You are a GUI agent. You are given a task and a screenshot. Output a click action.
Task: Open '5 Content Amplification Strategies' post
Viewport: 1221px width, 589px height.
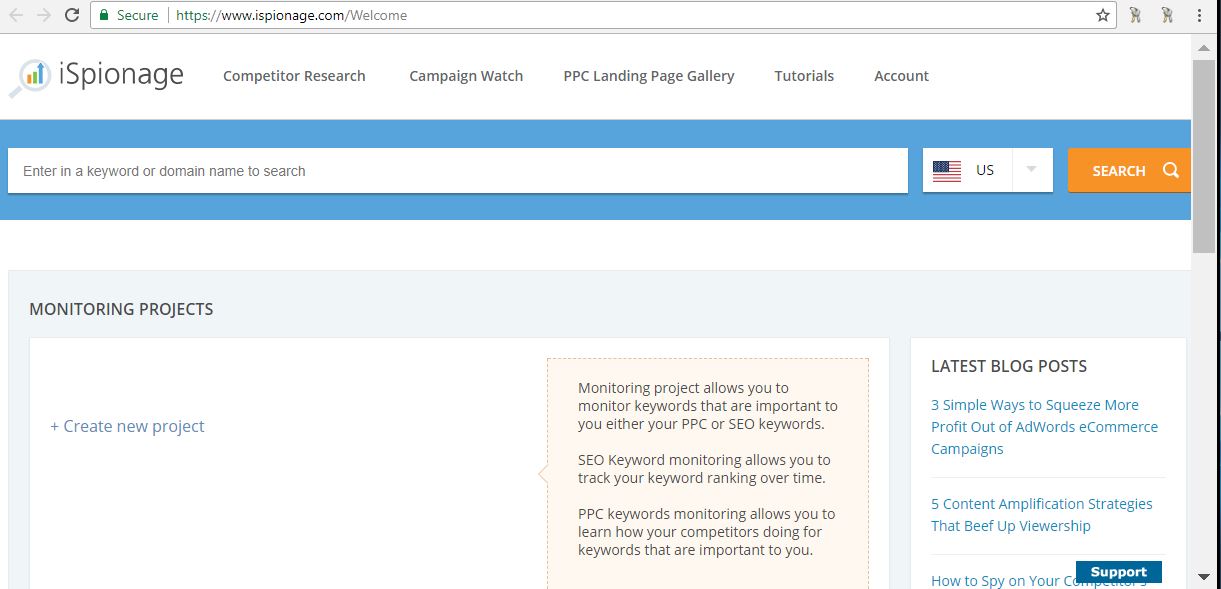point(1041,515)
